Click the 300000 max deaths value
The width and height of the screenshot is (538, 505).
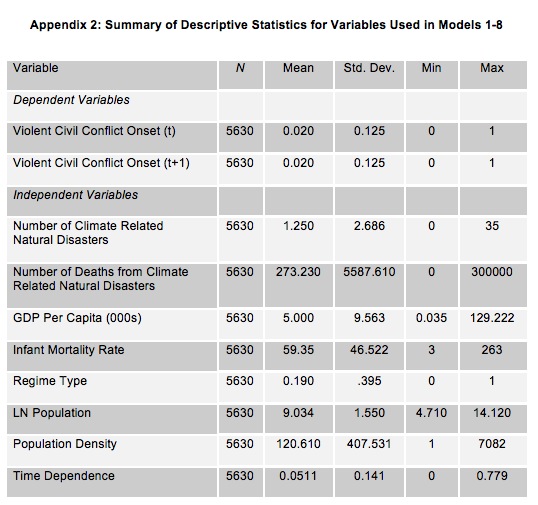tap(492, 272)
